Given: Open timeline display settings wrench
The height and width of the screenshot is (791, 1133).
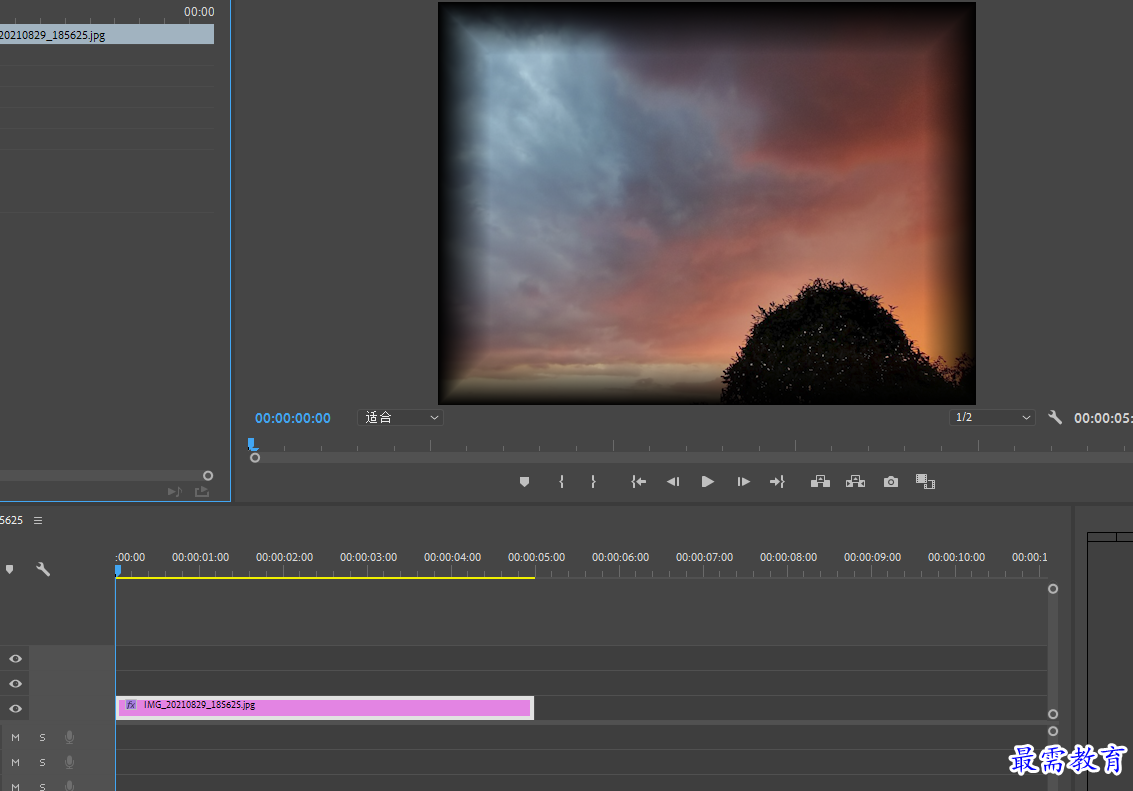Looking at the screenshot, I should click(x=43, y=569).
